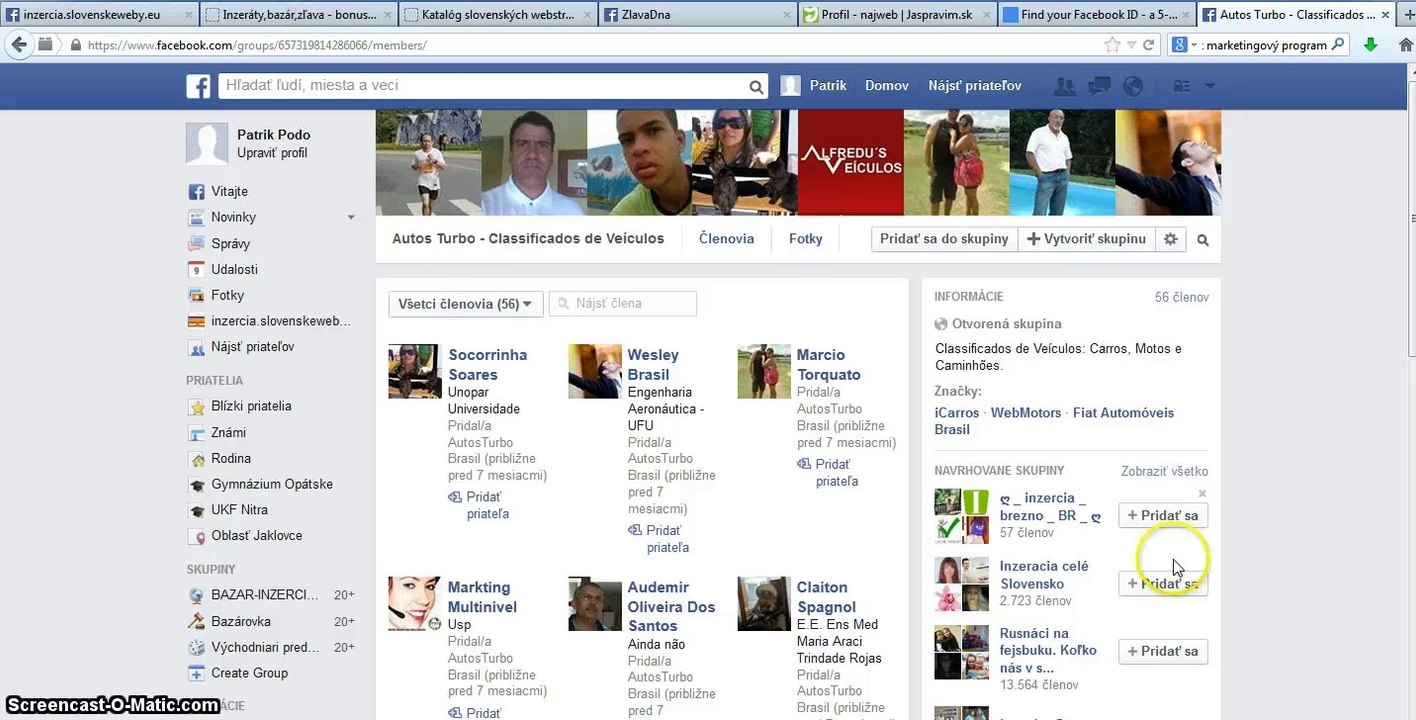This screenshot has width=1416, height=720.
Task: Click the browser search magnifier icon
Action: point(1338,45)
